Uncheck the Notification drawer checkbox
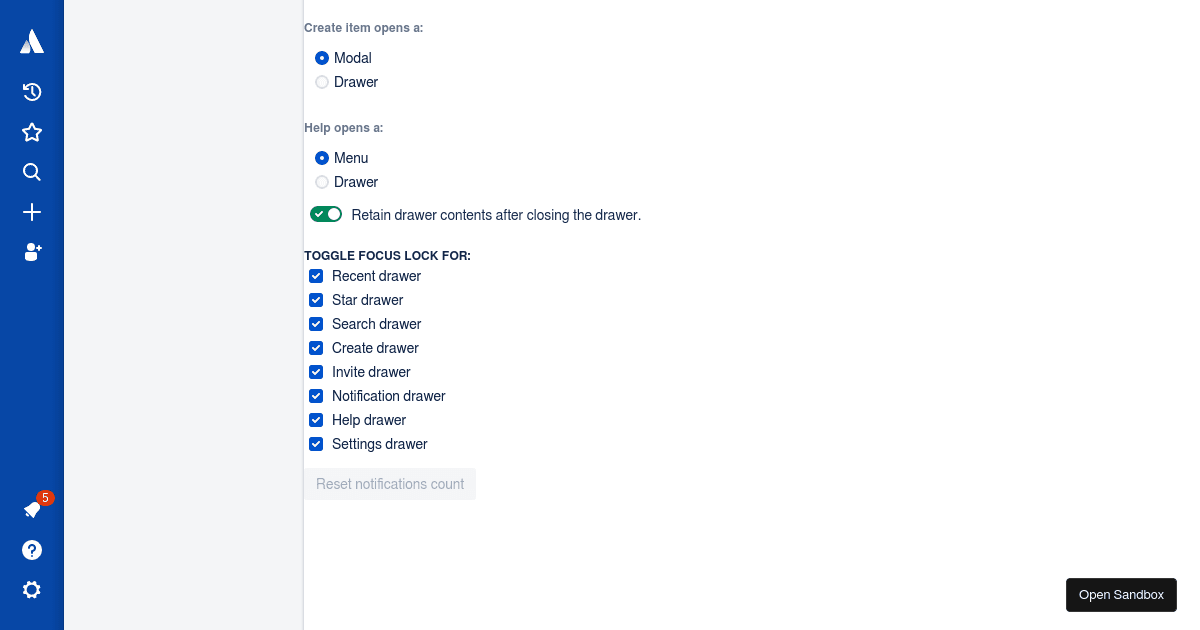 click(x=316, y=396)
